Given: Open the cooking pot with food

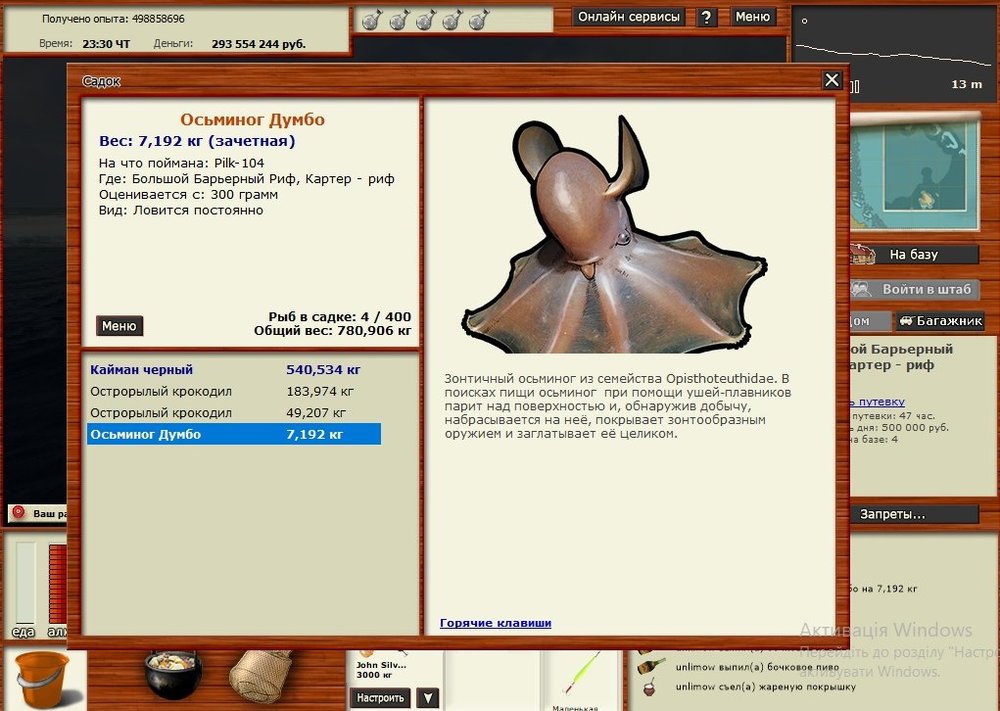Looking at the screenshot, I should 173,674.
